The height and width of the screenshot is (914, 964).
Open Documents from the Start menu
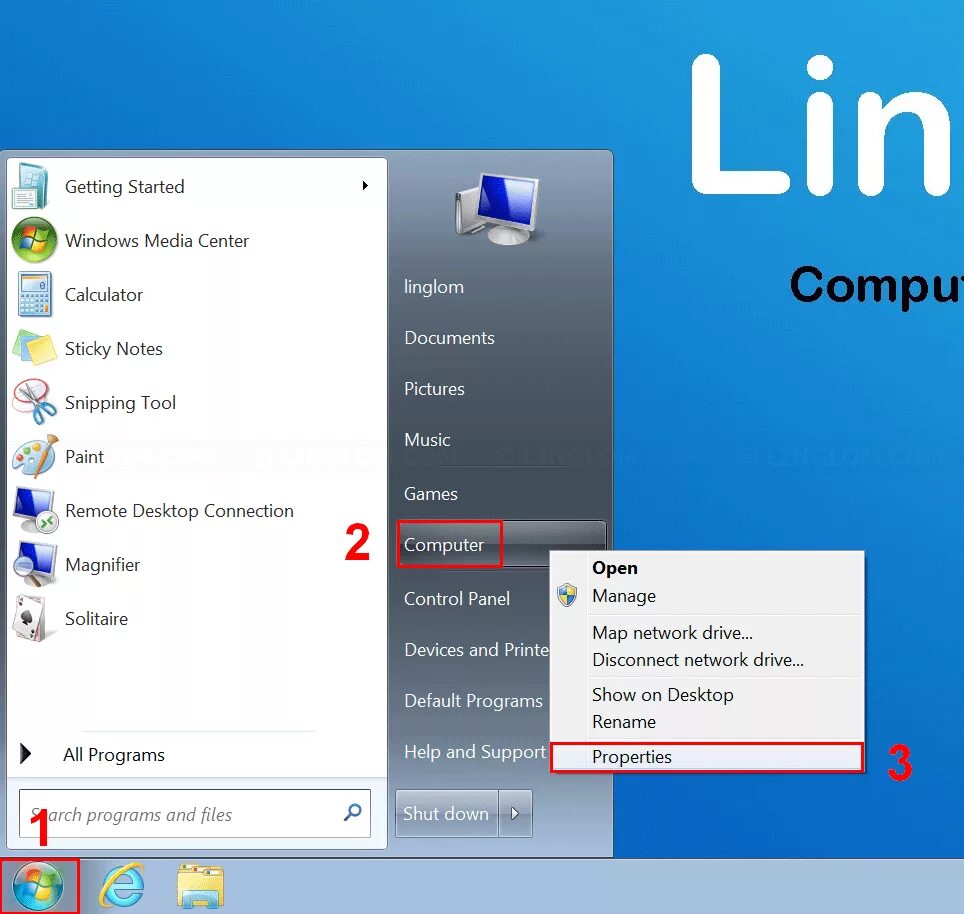pos(449,337)
